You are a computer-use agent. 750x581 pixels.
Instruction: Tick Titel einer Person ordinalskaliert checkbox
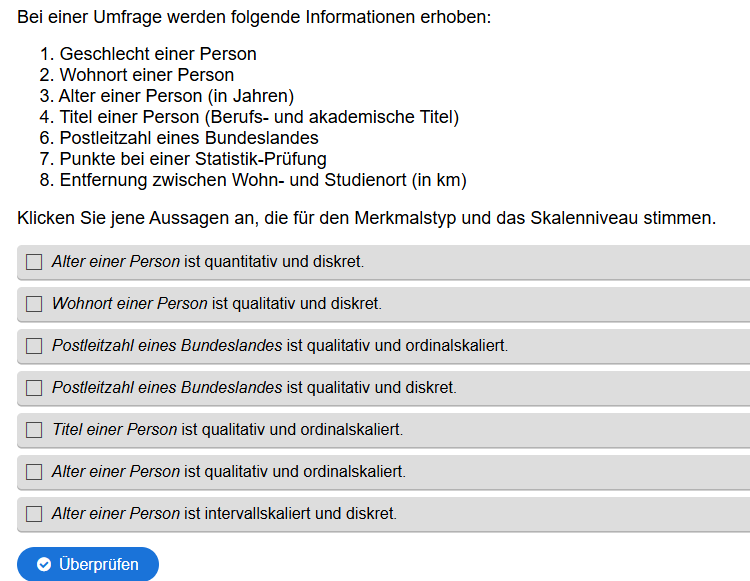coord(34,430)
